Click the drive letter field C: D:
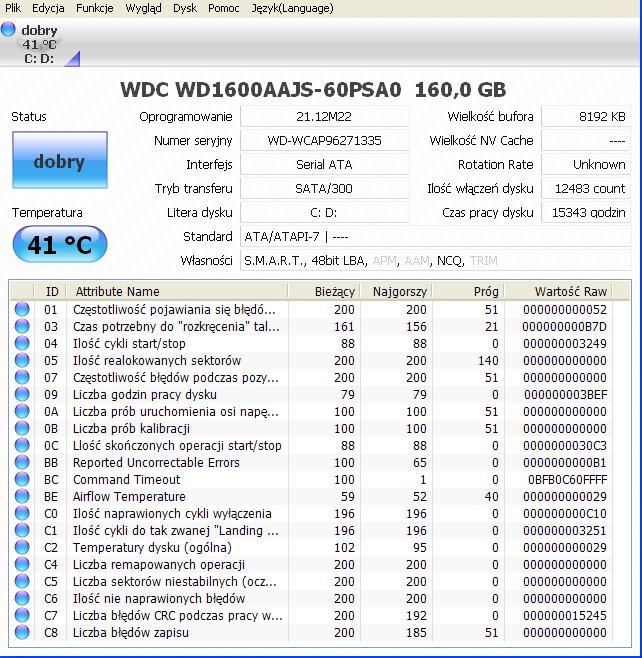642x658 pixels. 324,212
